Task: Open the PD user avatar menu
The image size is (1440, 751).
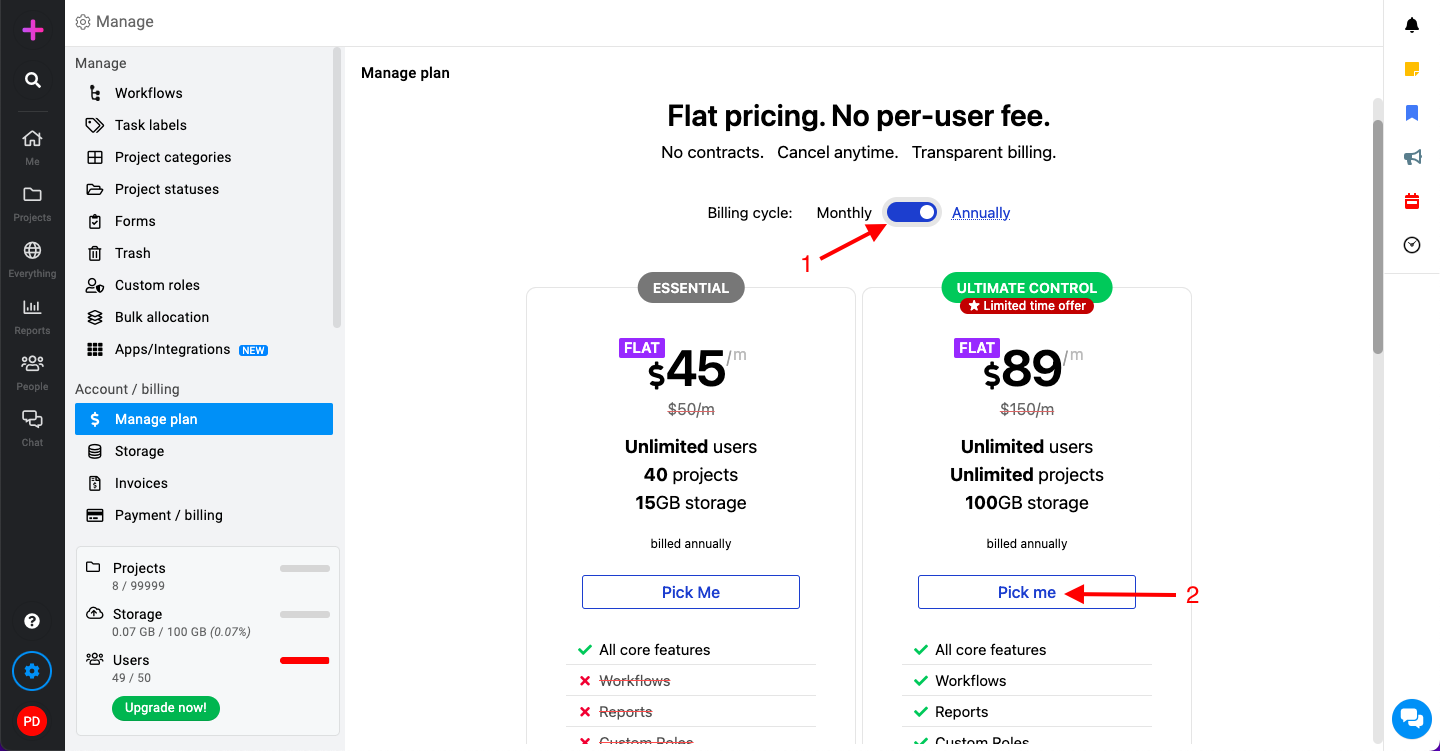Action: (32, 721)
